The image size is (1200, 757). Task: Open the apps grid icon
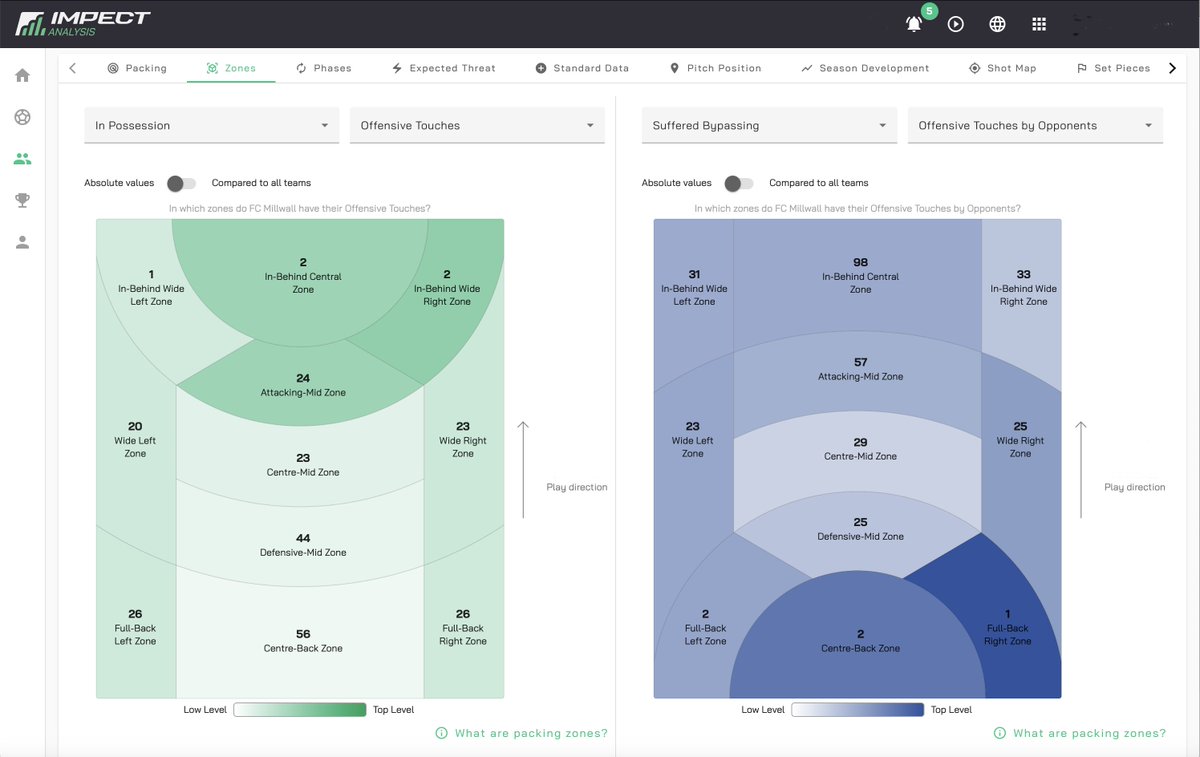[1039, 24]
